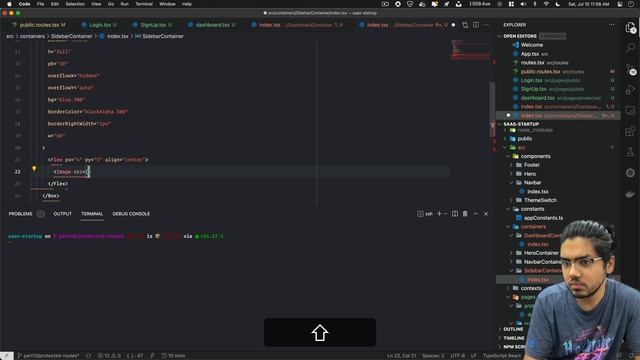Open the Source Control view
The image size is (640, 360).
630,69
